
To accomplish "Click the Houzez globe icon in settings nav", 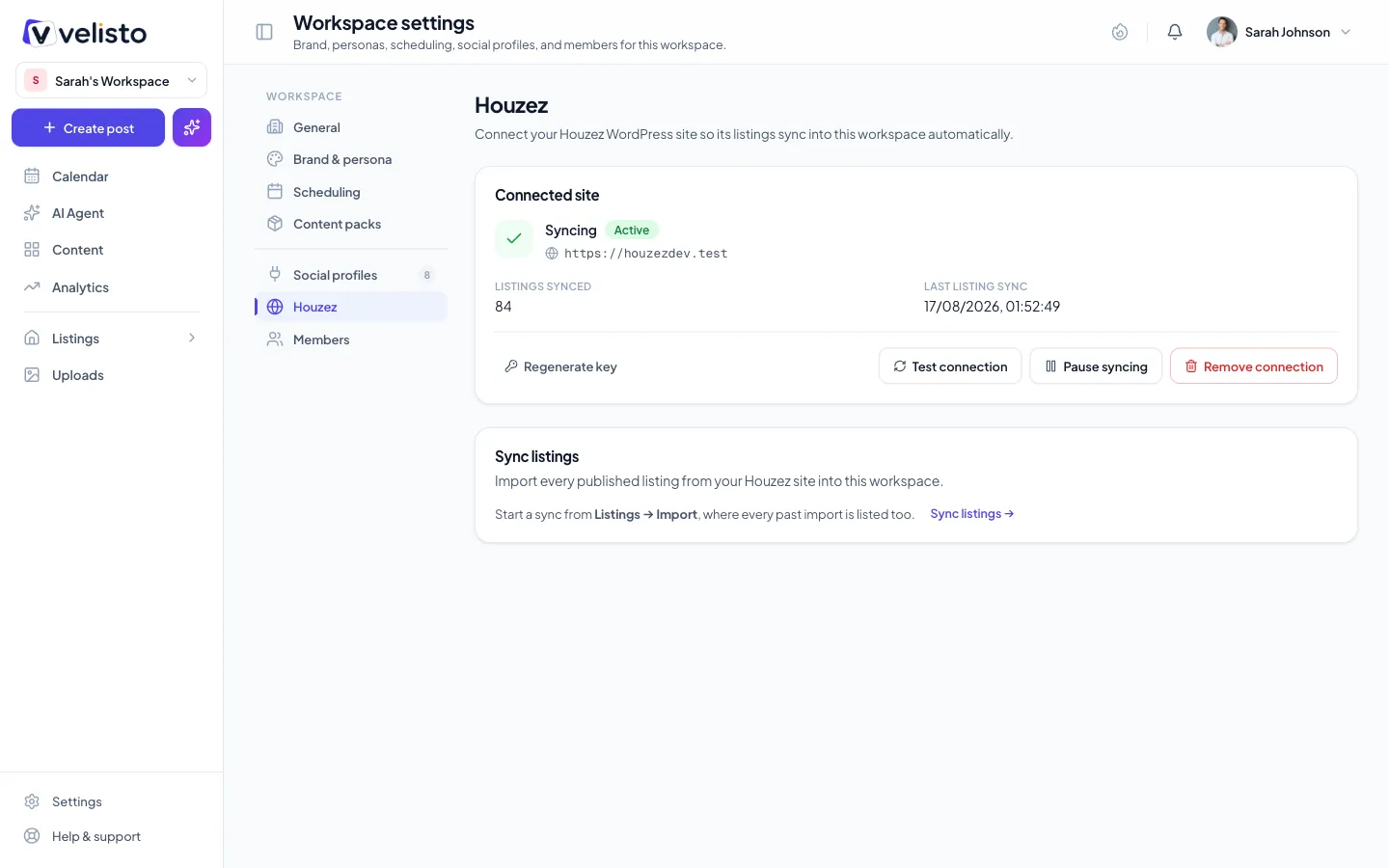I will (275, 307).
